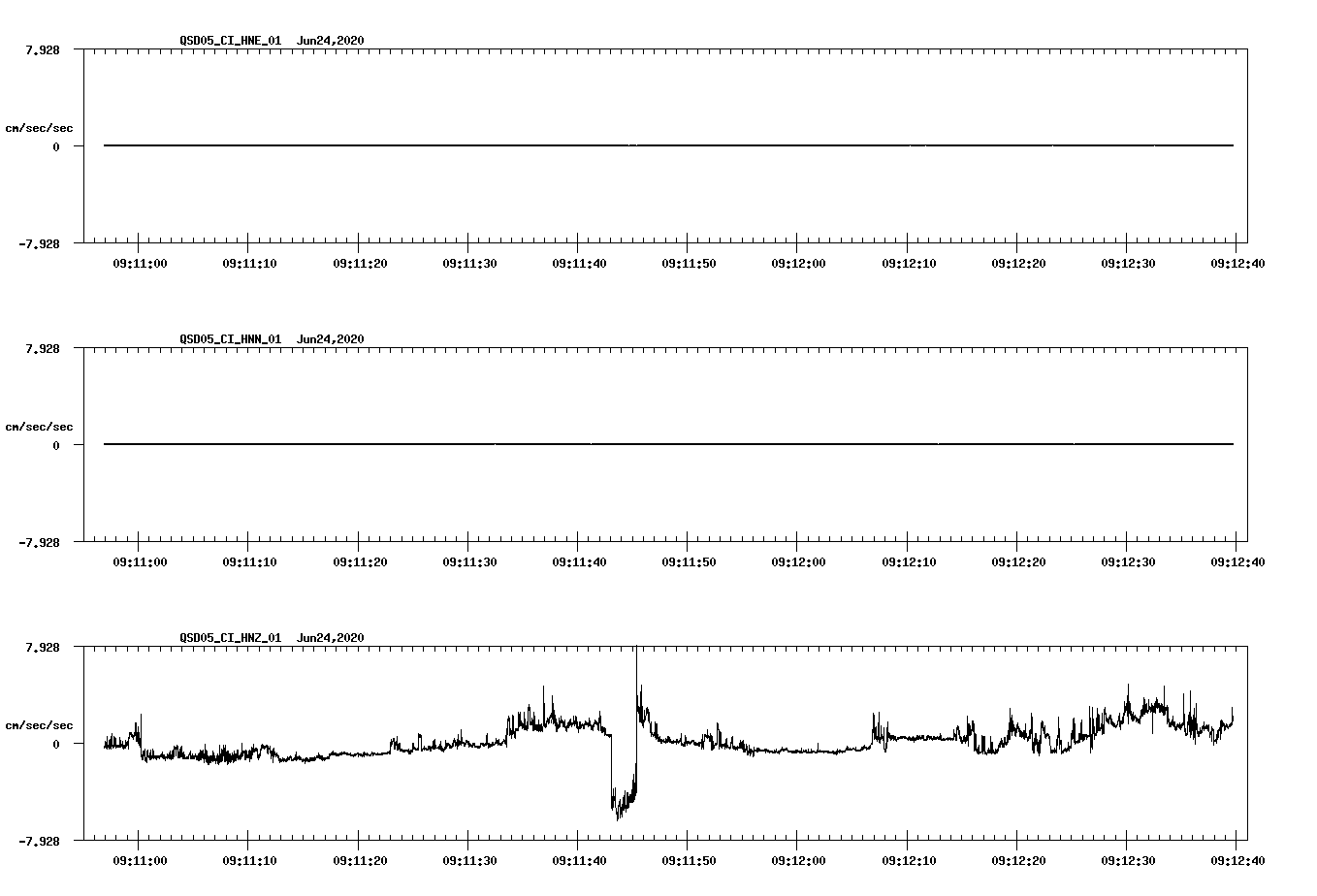Click the Jun24,2020 date on HNZ plot

pos(330,638)
